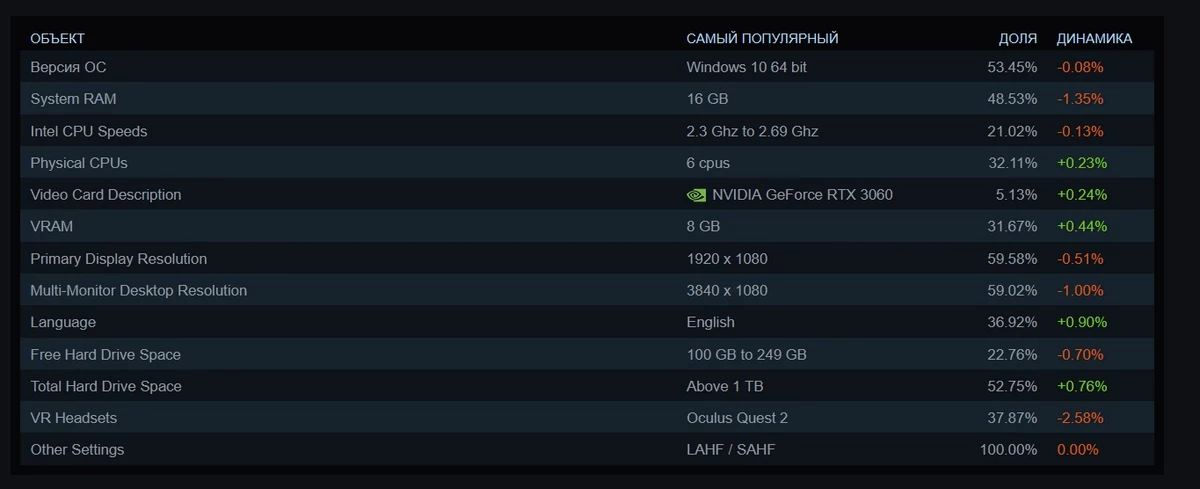Select the VRAM row

[x=587, y=227]
